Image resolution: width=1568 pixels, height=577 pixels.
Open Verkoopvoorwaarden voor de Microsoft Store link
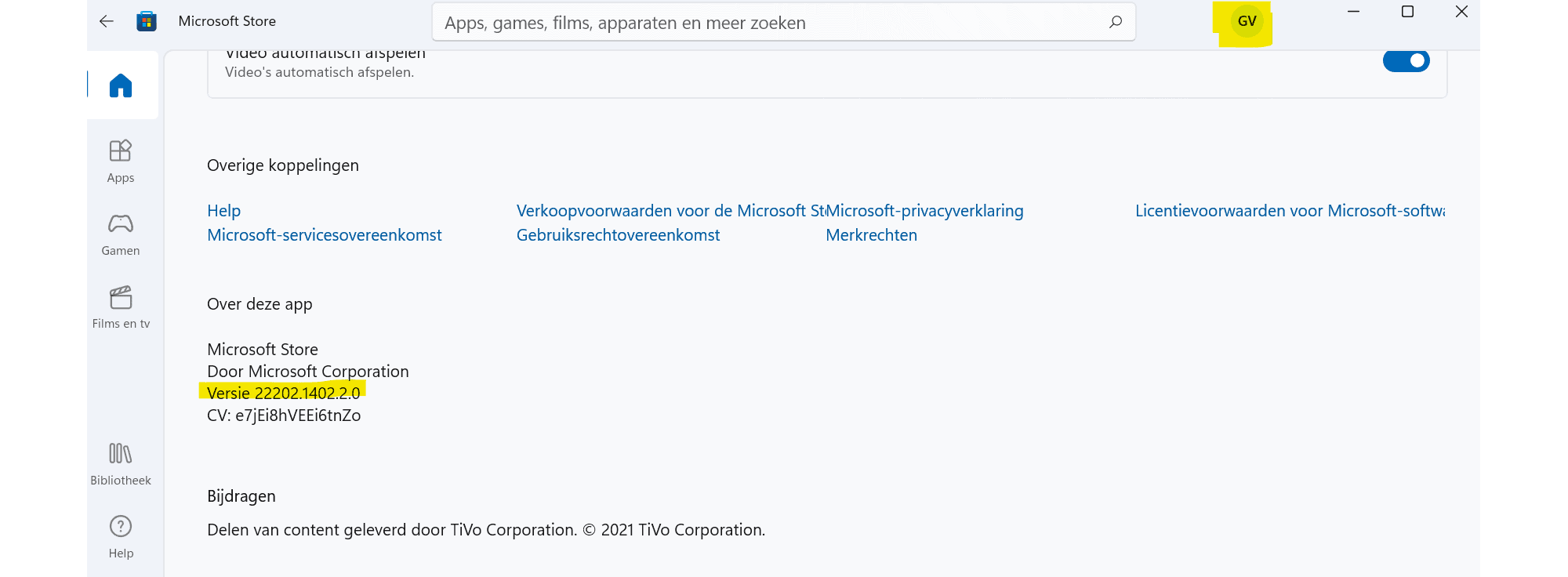[x=671, y=211]
